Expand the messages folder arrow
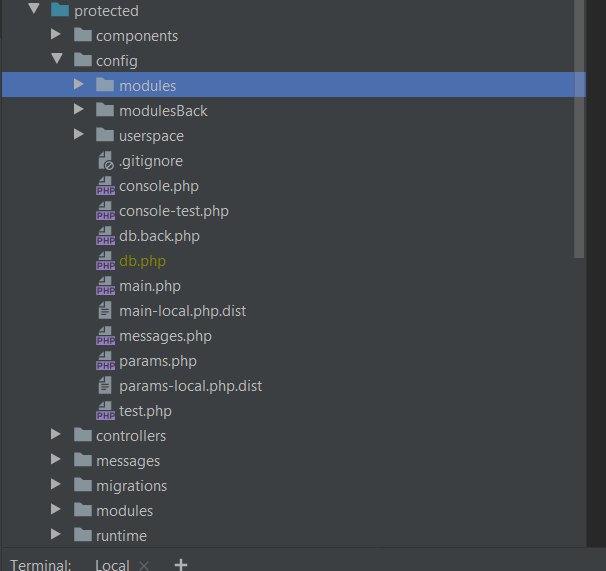Screen dimensions: 606x571 point(56,459)
